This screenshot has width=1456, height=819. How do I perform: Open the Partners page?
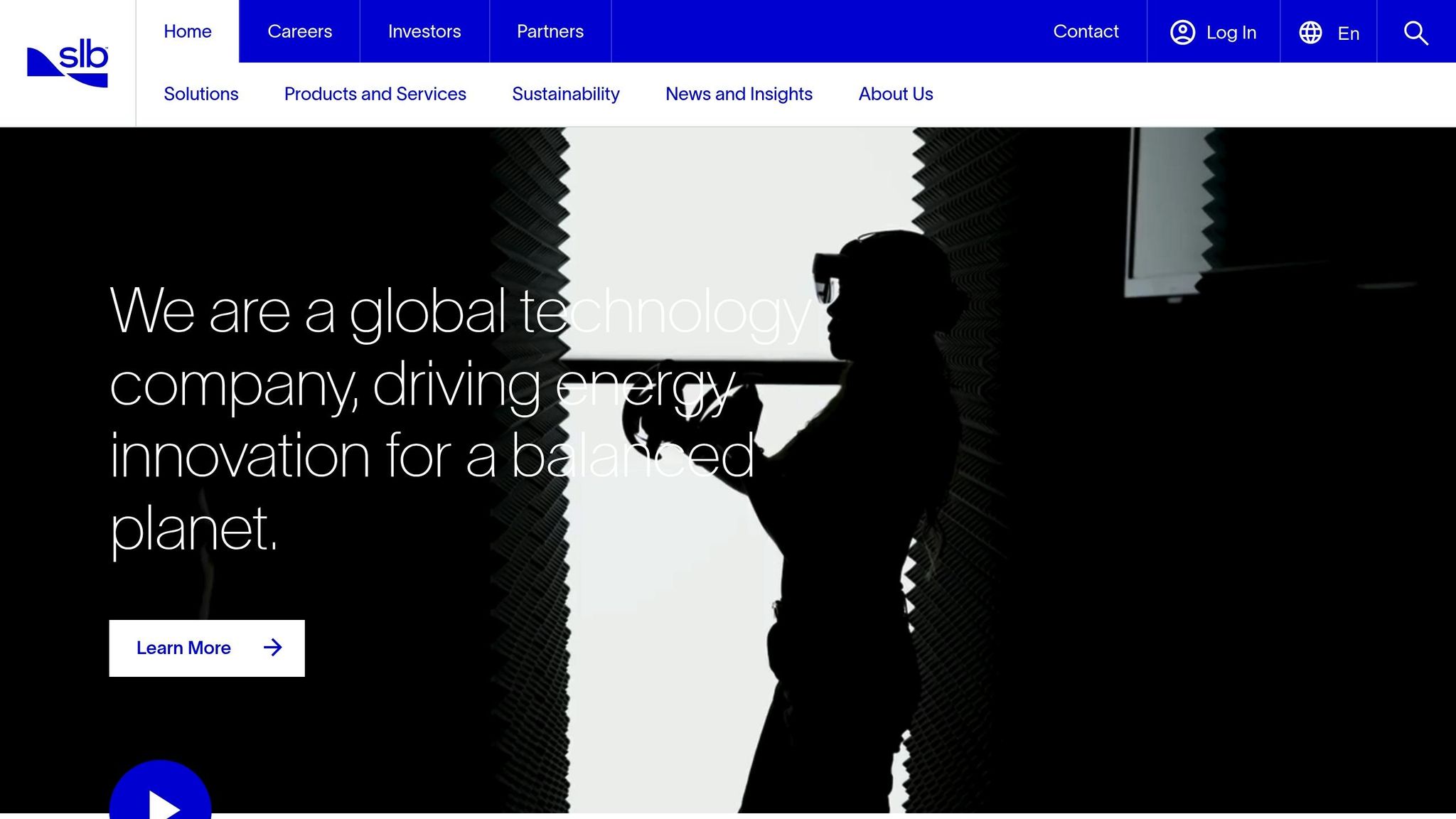pyautogui.click(x=550, y=31)
